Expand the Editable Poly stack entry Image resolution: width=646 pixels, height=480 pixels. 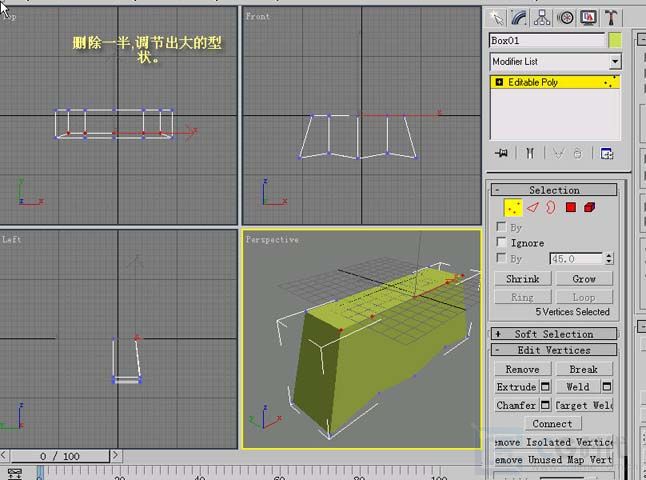(x=499, y=82)
